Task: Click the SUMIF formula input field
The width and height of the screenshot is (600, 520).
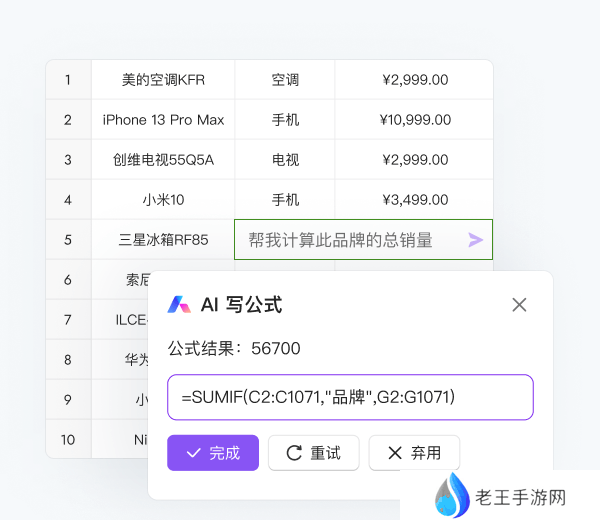Action: point(351,397)
